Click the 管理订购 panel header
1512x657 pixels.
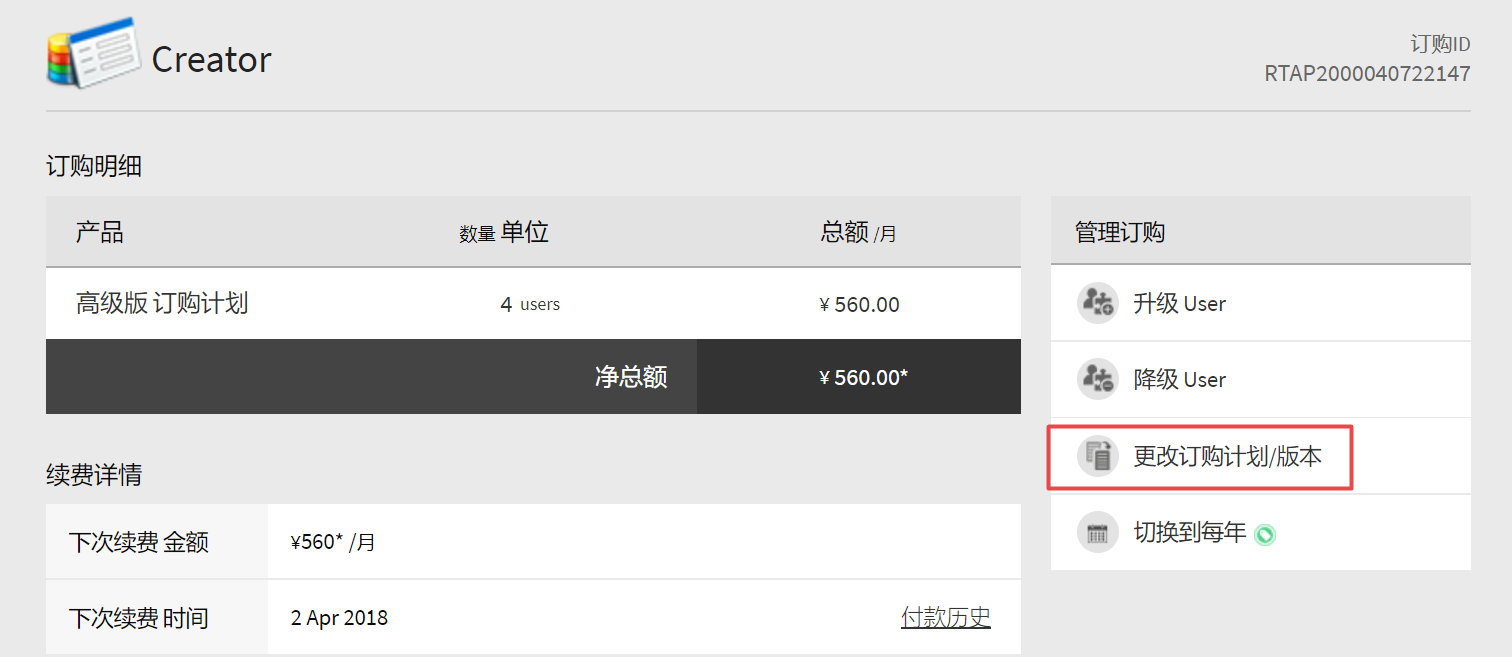point(1120,233)
